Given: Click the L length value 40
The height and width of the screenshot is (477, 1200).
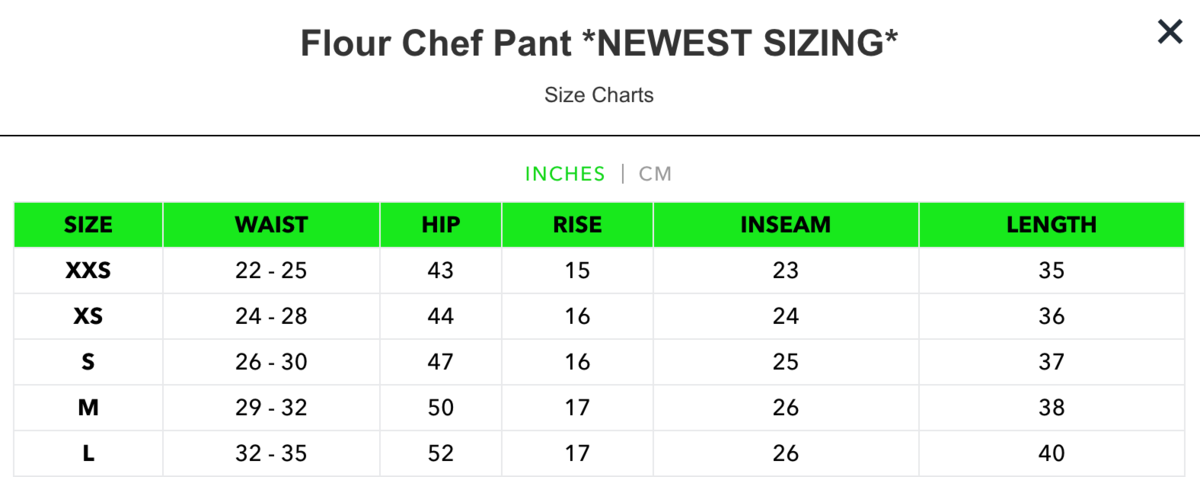Looking at the screenshot, I should 1051,454.
